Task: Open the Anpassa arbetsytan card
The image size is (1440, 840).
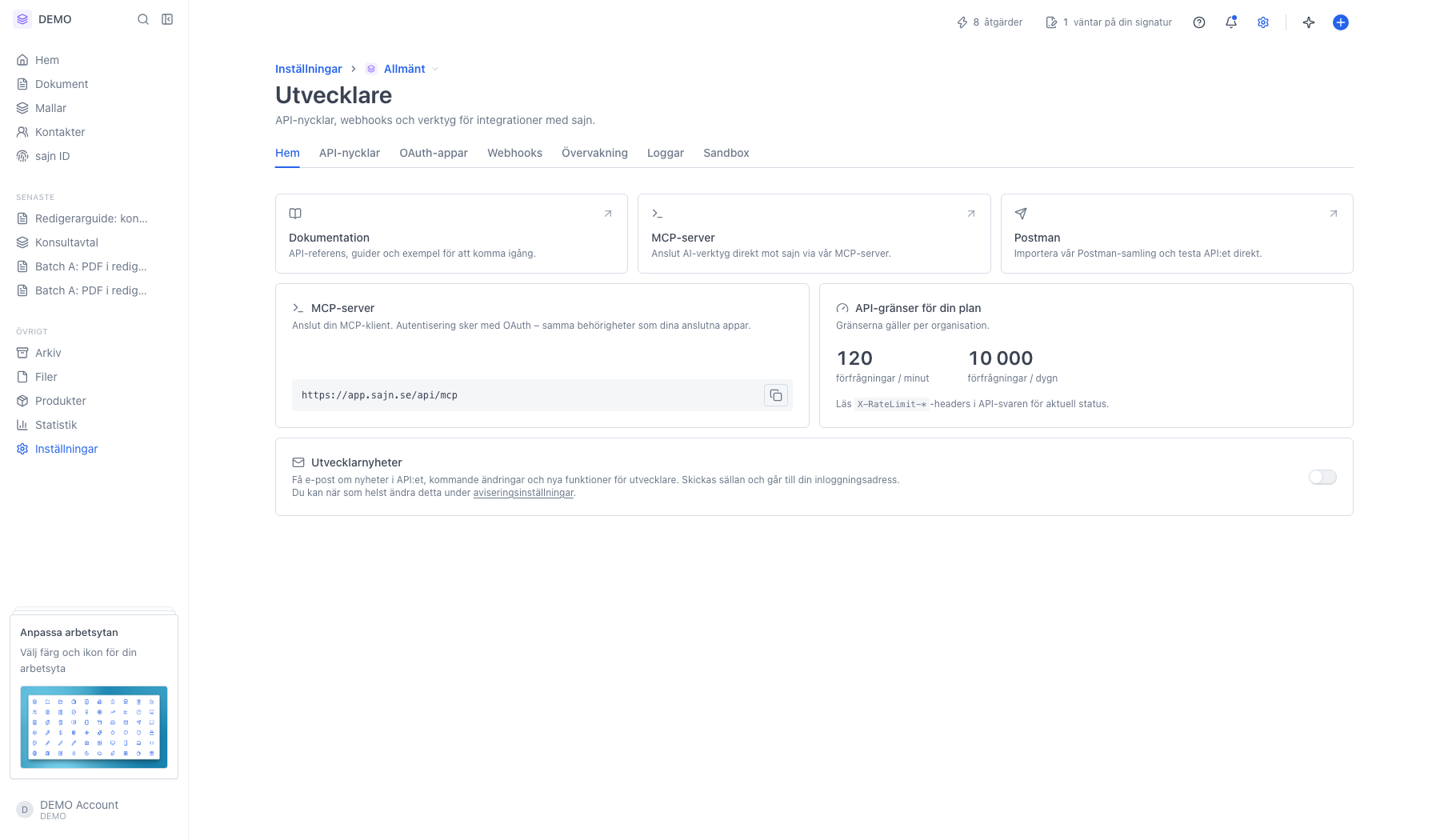Action: (x=94, y=697)
